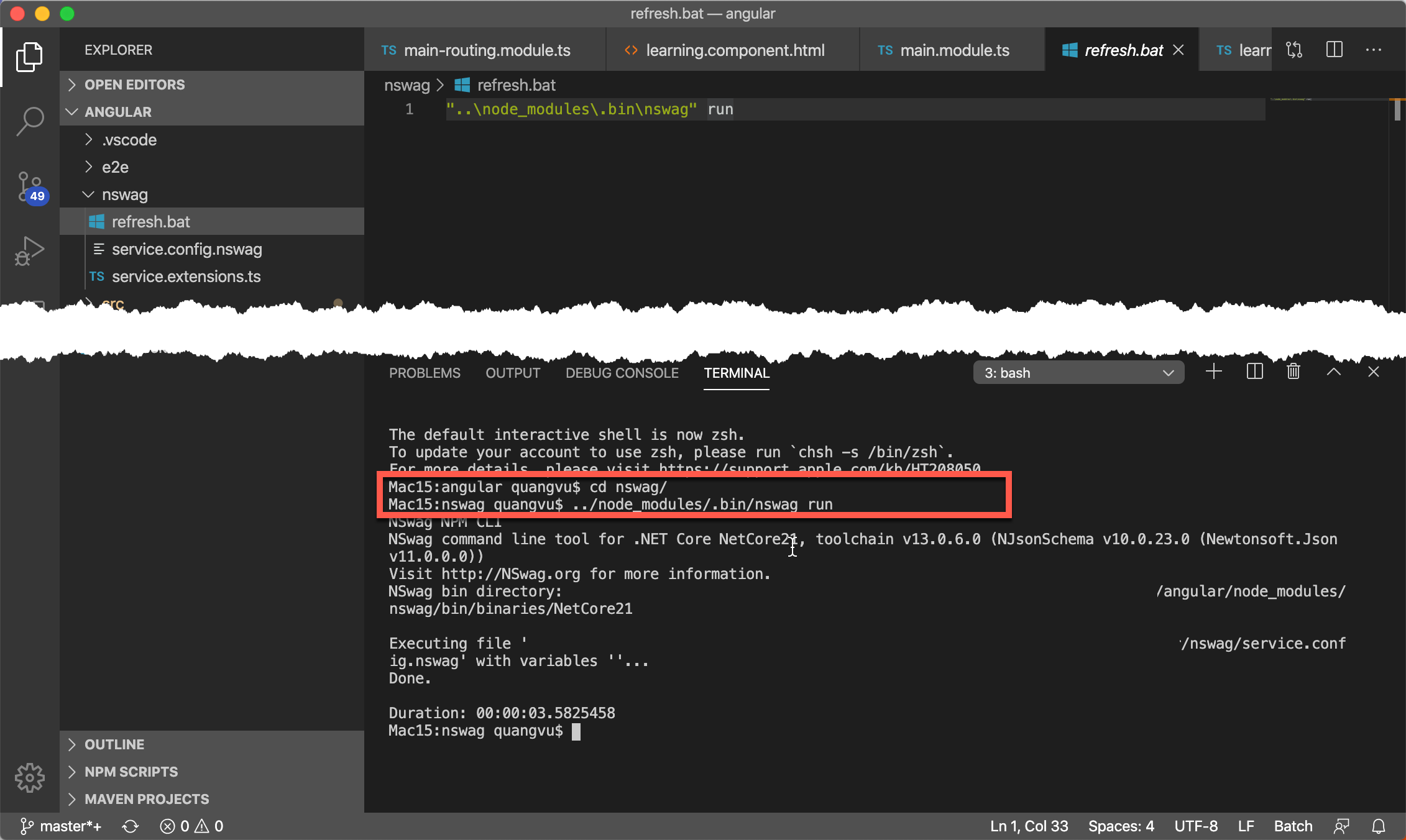The width and height of the screenshot is (1406, 840).
Task: Expand the OUTLINE section
Action: click(x=114, y=744)
